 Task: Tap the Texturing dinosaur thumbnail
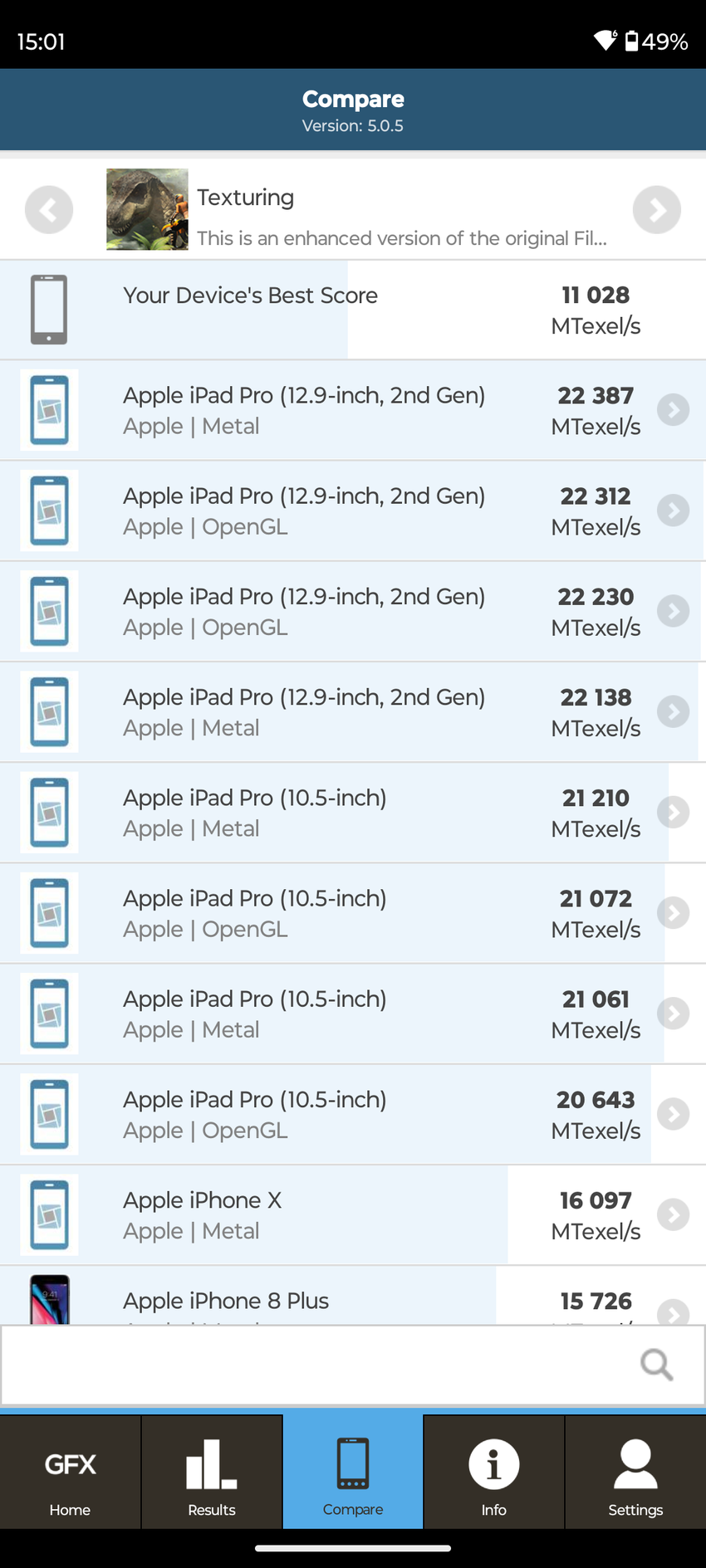pyautogui.click(x=147, y=209)
